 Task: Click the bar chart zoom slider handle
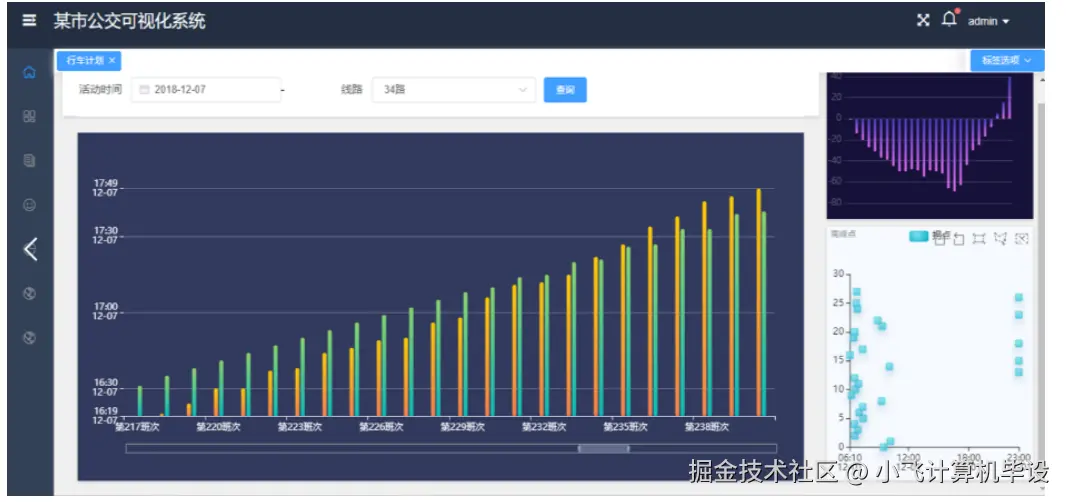[x=603, y=448]
